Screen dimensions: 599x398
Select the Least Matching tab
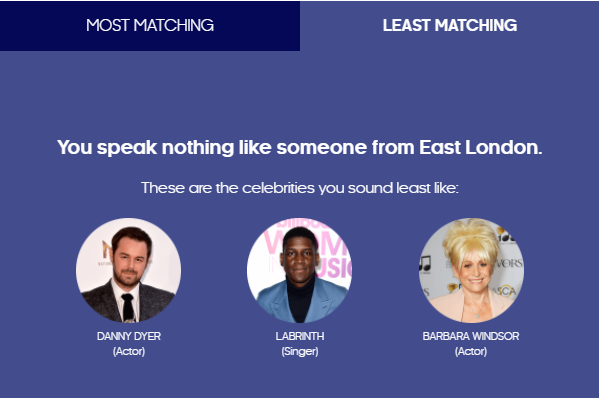pyautogui.click(x=450, y=26)
